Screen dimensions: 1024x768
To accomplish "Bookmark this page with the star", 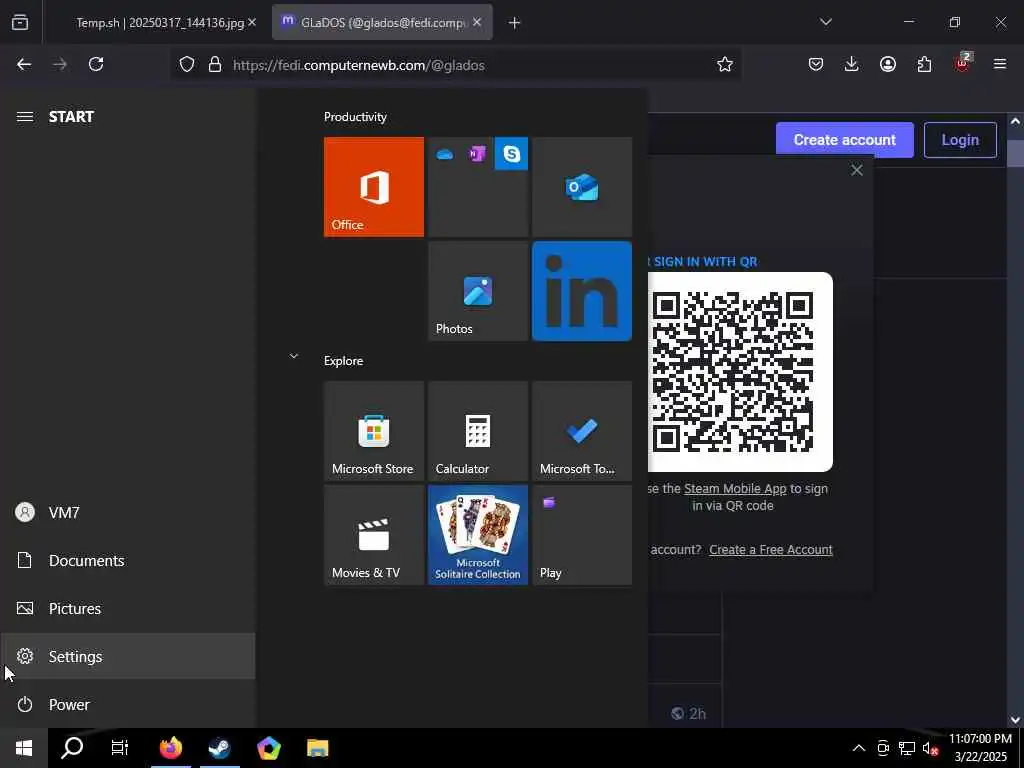I will coord(725,64).
